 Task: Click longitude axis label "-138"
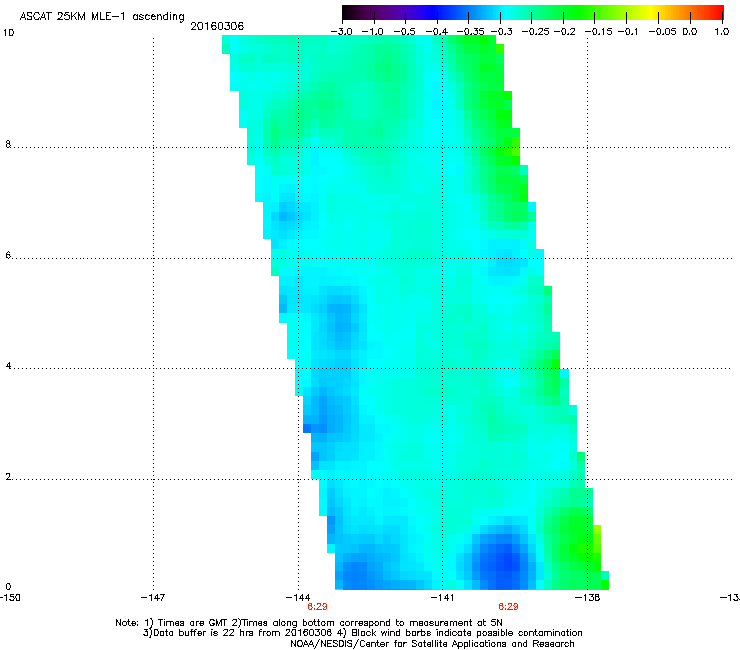(x=587, y=598)
